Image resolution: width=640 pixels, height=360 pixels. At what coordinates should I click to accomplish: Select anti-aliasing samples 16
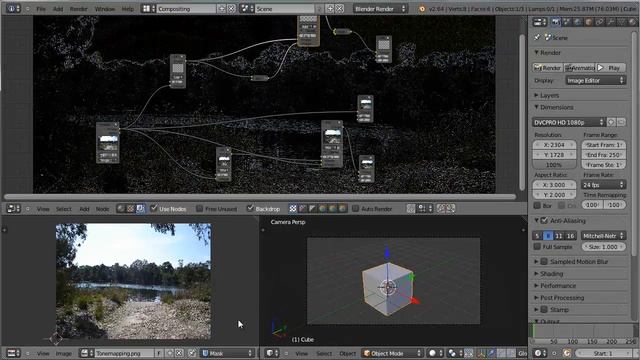click(571, 236)
